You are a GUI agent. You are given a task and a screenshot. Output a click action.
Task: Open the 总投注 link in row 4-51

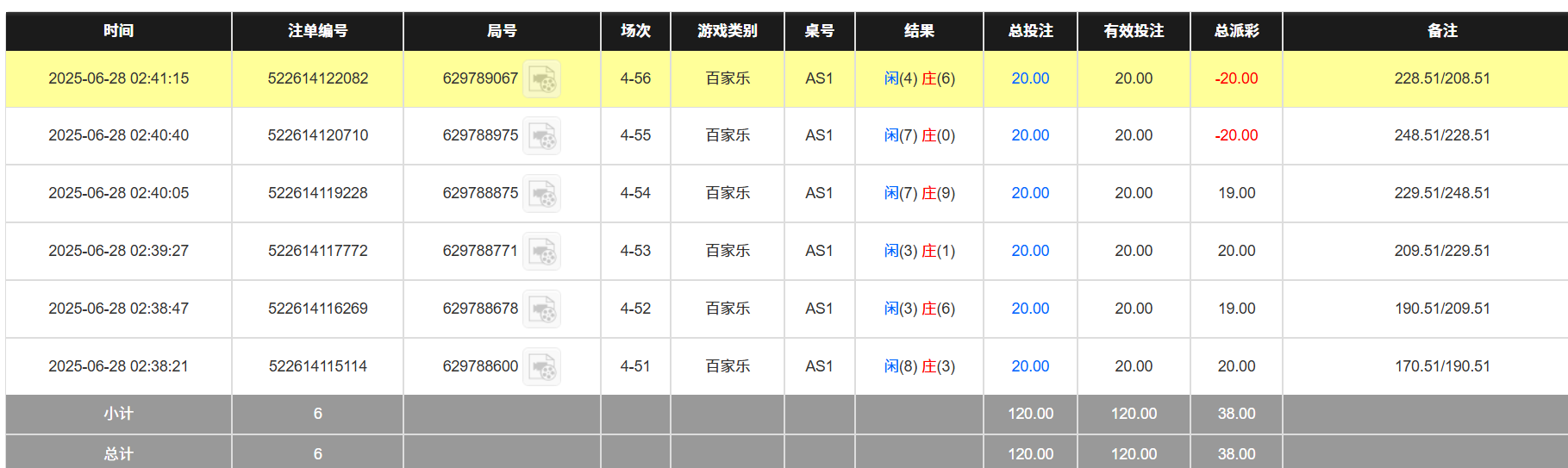click(x=1030, y=366)
